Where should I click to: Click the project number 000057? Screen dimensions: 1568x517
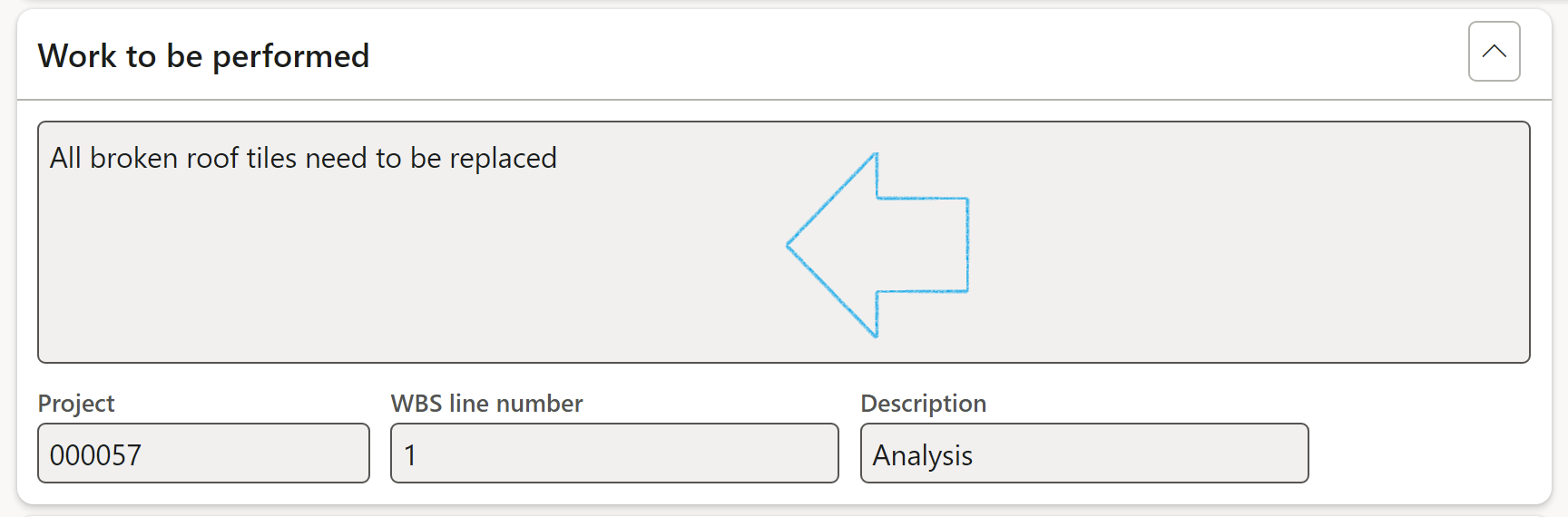[x=95, y=454]
